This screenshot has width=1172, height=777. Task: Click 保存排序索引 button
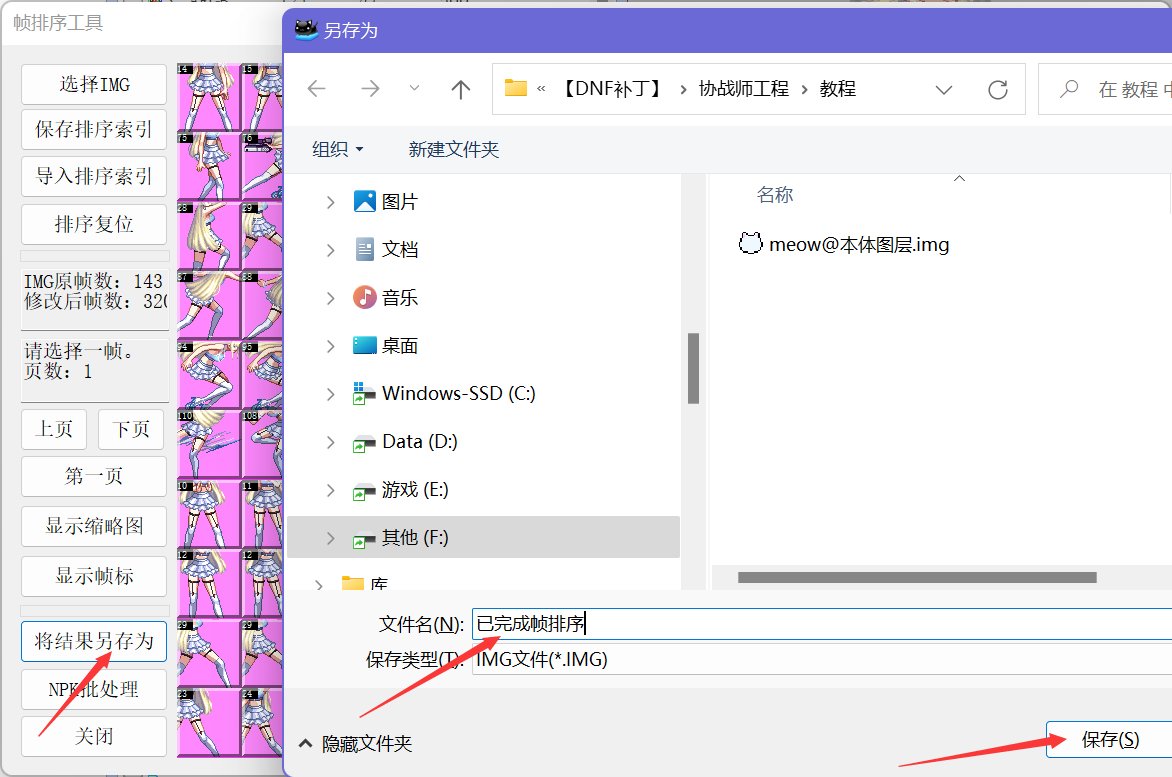[94, 130]
